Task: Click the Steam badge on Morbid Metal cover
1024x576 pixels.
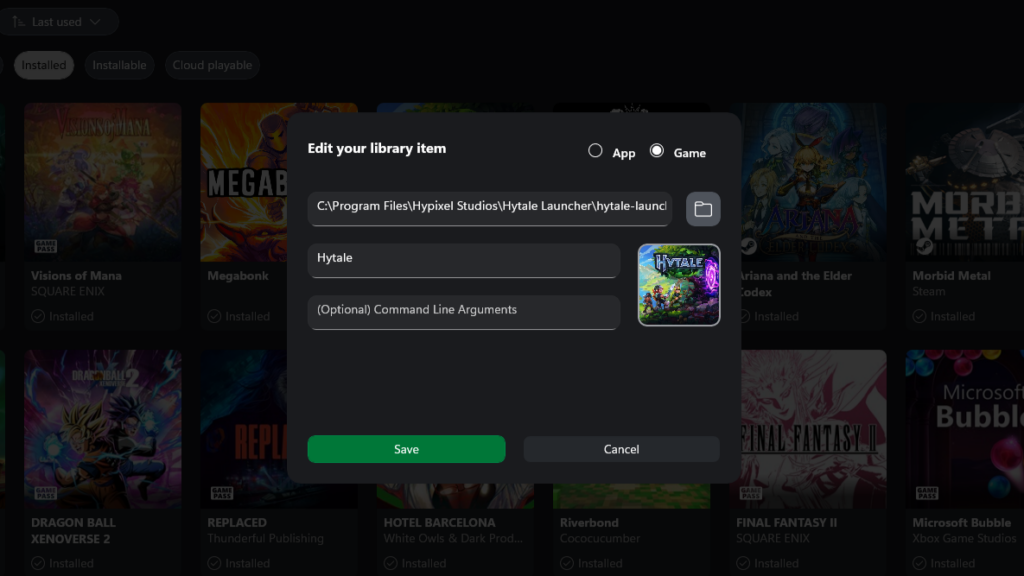Action: (x=925, y=246)
